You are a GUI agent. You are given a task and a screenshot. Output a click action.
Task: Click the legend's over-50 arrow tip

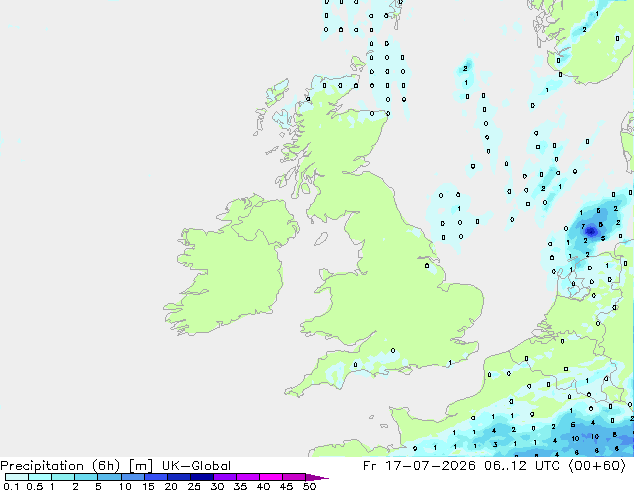317,478
